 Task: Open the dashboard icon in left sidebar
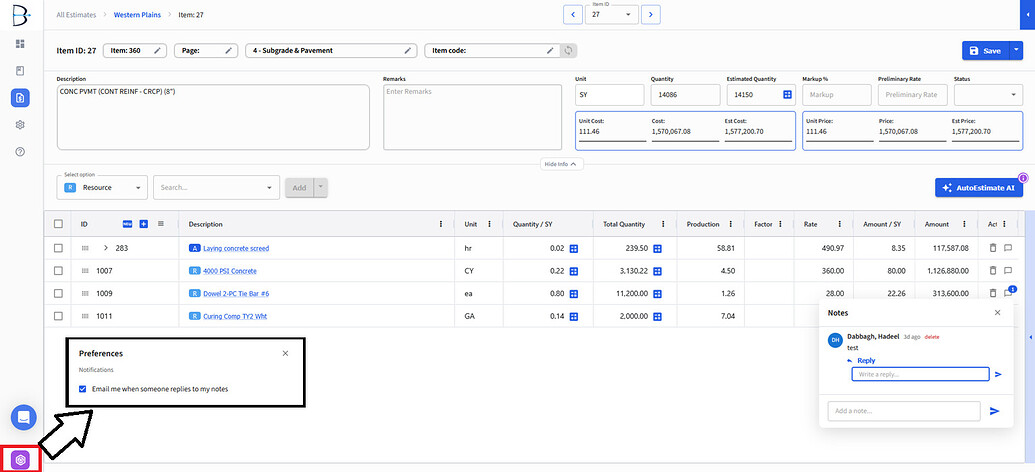click(x=20, y=44)
